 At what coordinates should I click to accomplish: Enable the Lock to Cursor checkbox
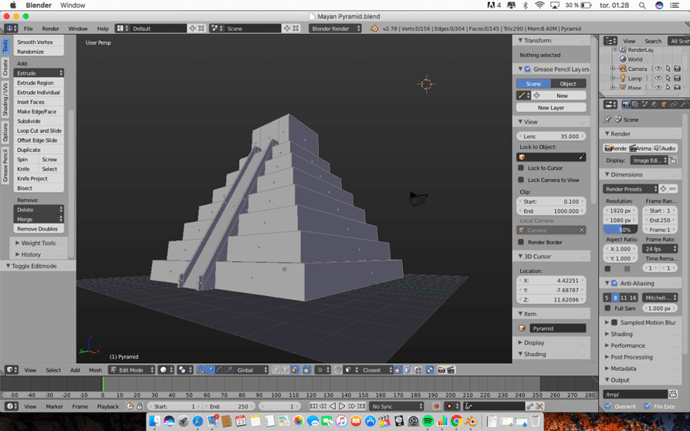pyautogui.click(x=521, y=168)
